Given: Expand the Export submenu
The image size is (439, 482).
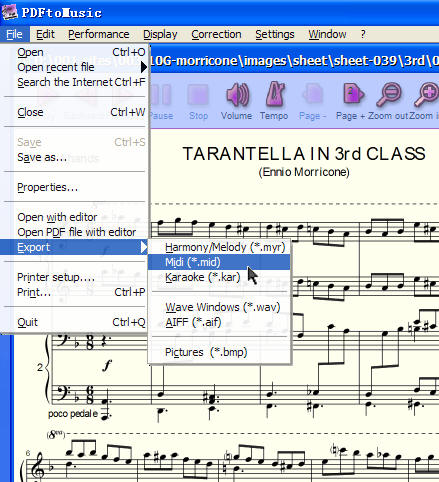Looking at the screenshot, I should coord(75,247).
